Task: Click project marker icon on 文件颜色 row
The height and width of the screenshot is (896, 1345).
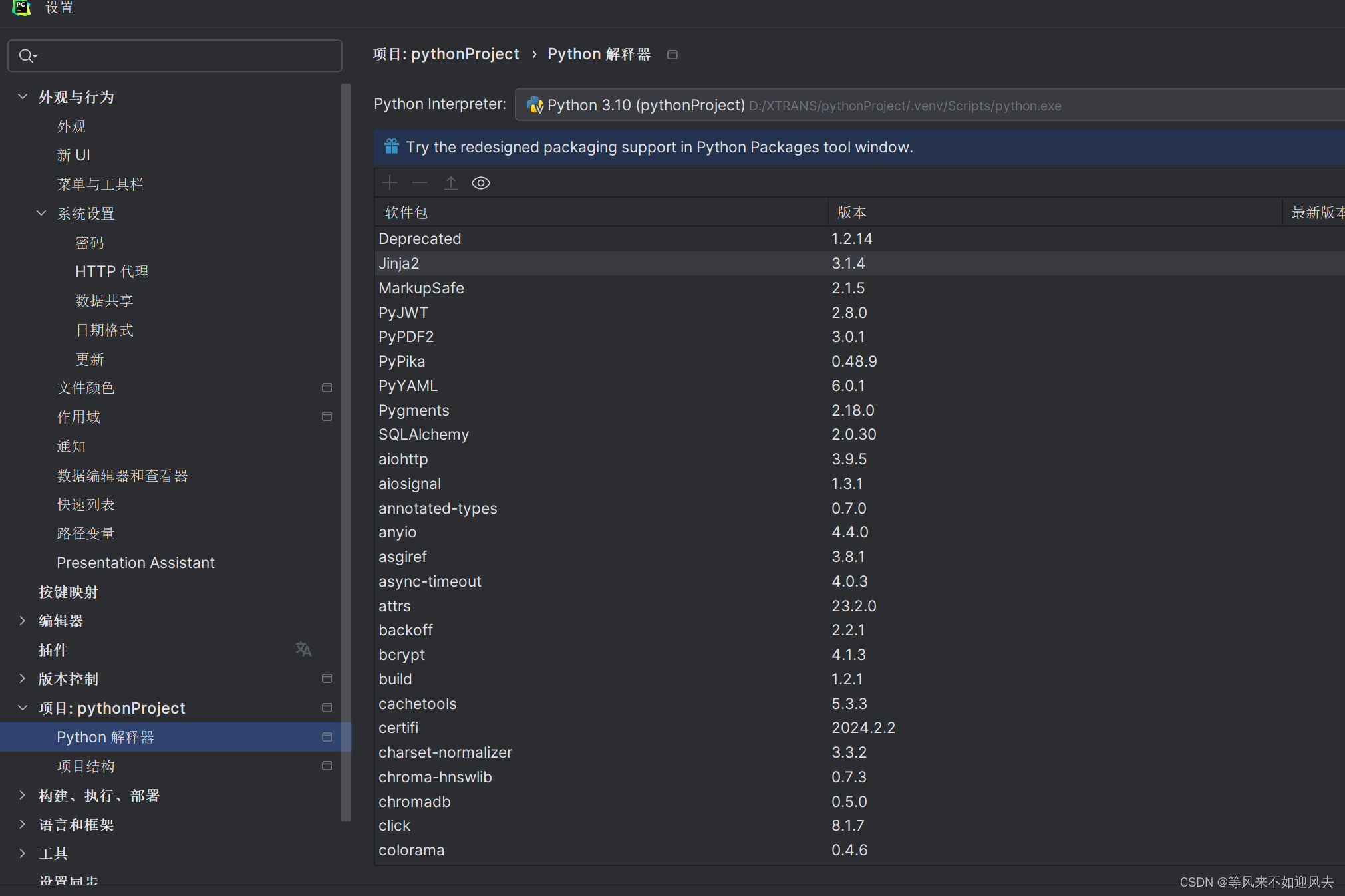Action: pyautogui.click(x=327, y=388)
